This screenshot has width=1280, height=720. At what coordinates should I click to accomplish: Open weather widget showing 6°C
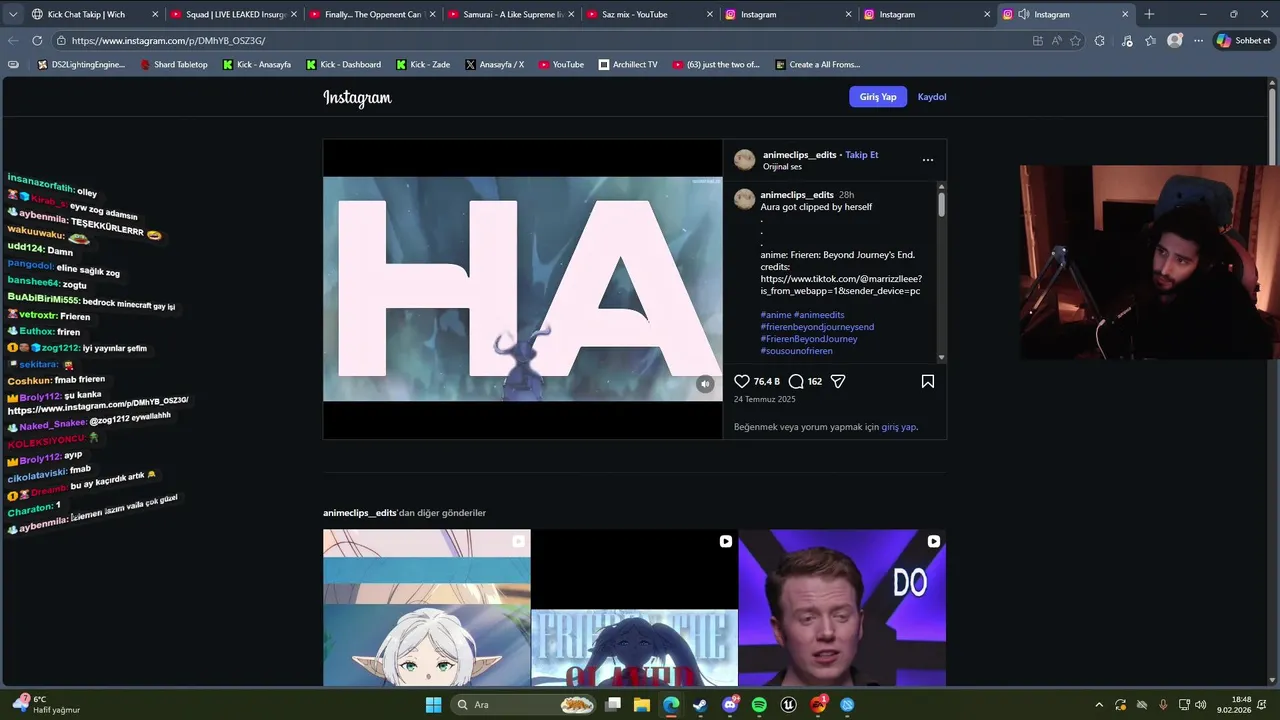point(48,704)
